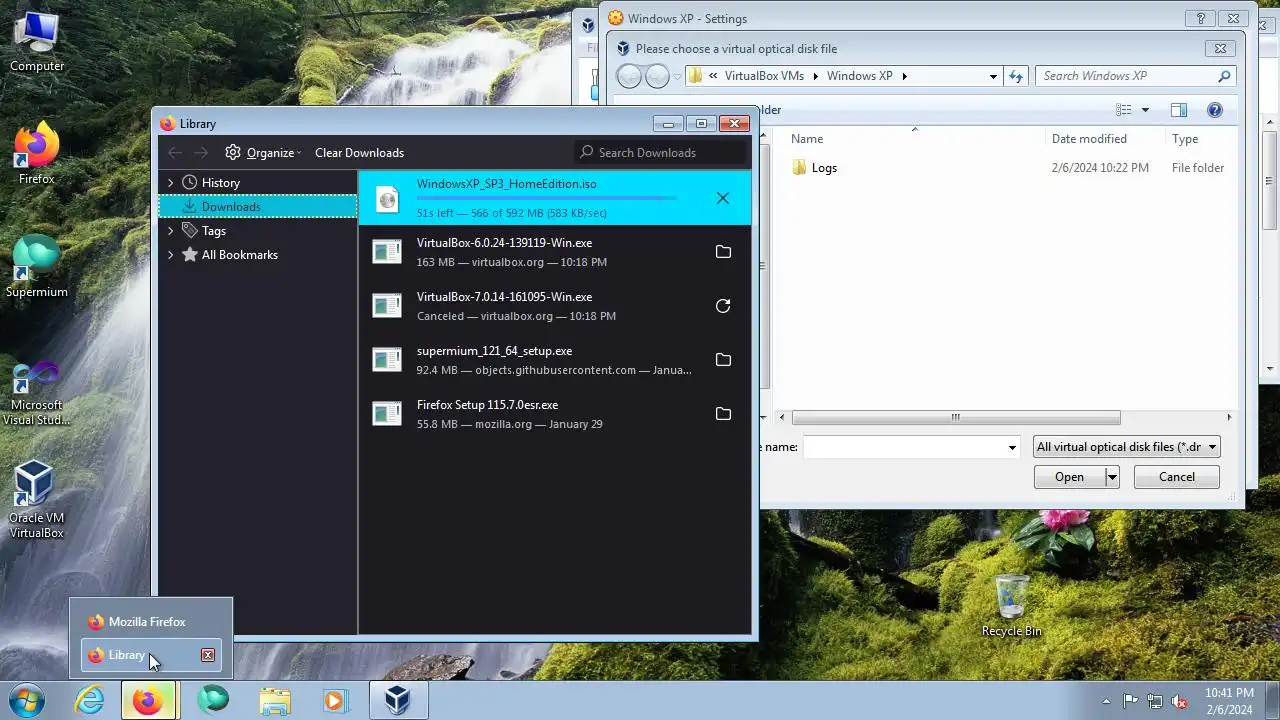1280x720 pixels.
Task: Open Firefox desktop shortcut
Action: (x=37, y=154)
